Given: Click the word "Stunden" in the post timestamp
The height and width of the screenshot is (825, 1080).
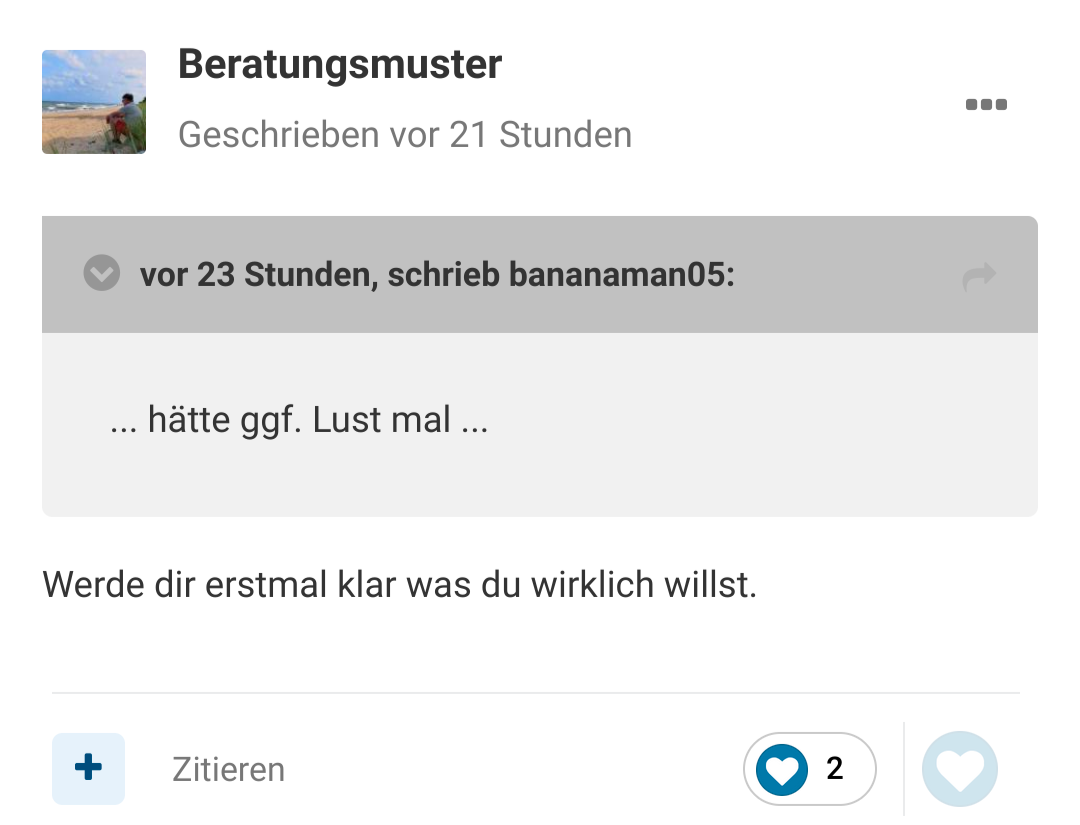Looking at the screenshot, I should tap(565, 134).
